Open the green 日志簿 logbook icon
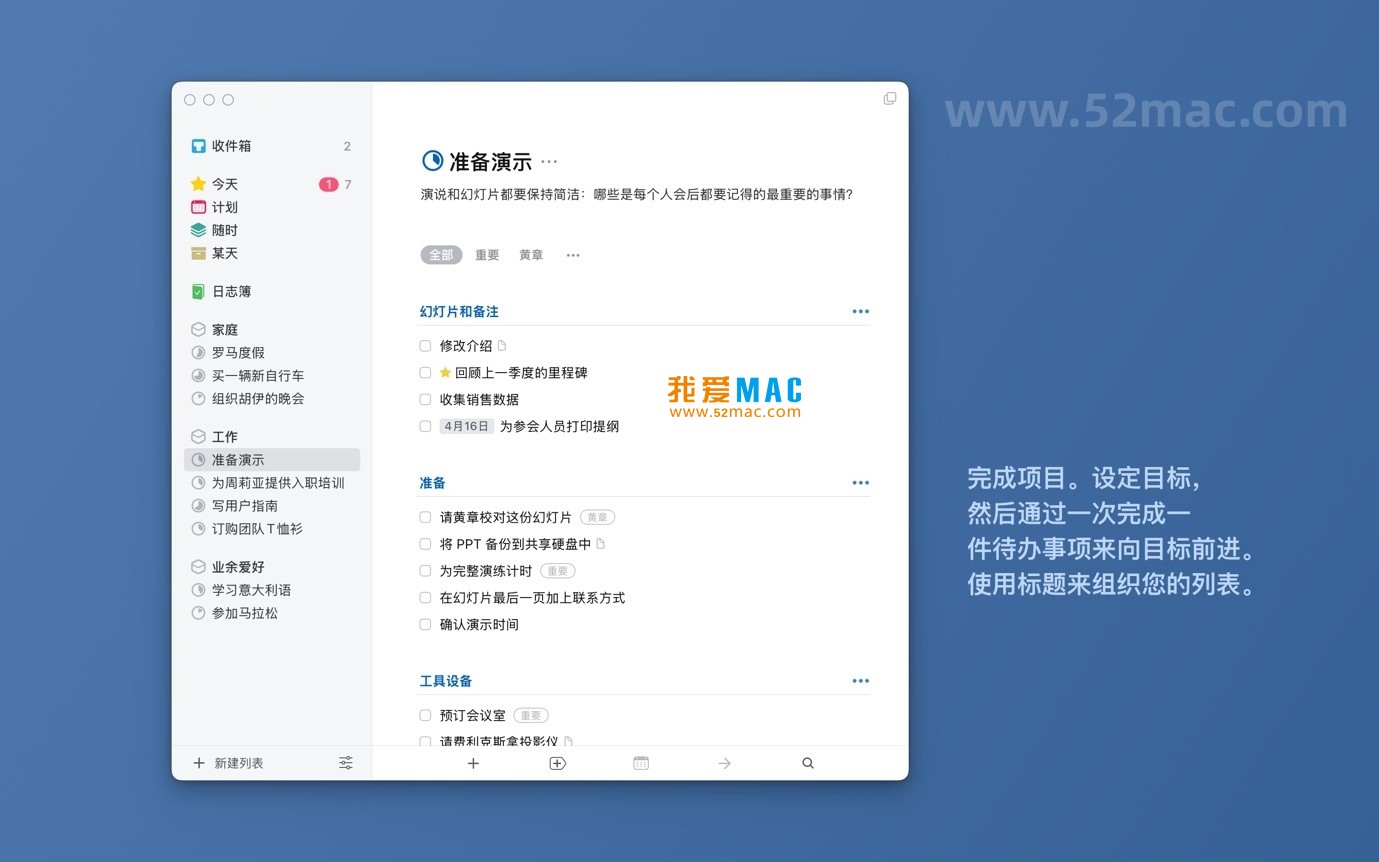This screenshot has width=1379, height=862. (x=197, y=291)
